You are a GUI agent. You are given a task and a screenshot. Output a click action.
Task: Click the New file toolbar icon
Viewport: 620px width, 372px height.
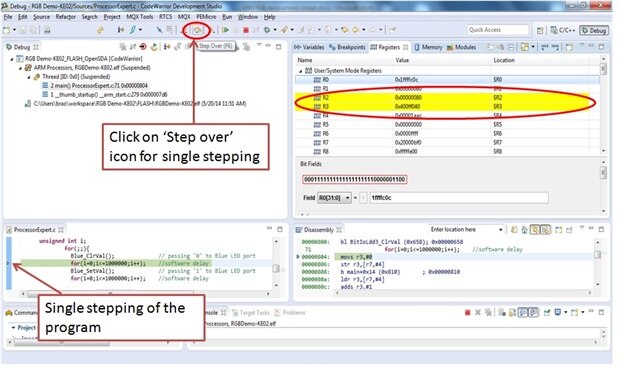click(7, 30)
